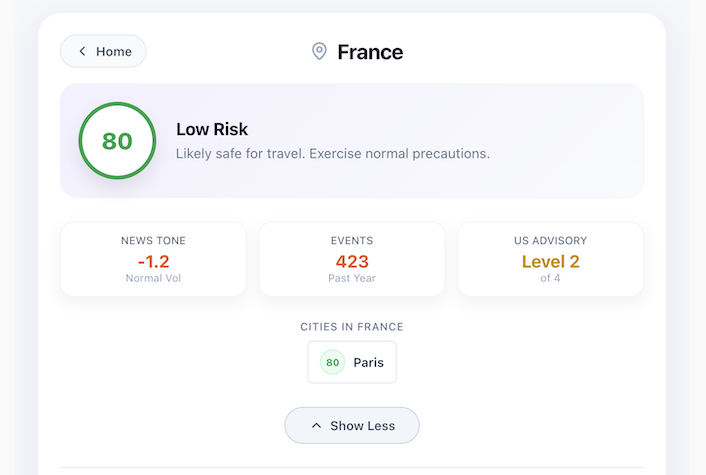Viewport: 706px width, 475px height.
Task: Click the Cities in France label
Action: click(352, 327)
